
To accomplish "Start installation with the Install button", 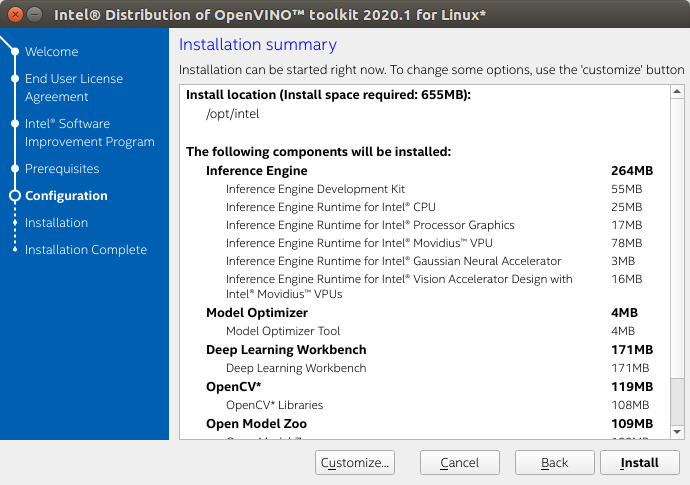I will point(639,463).
